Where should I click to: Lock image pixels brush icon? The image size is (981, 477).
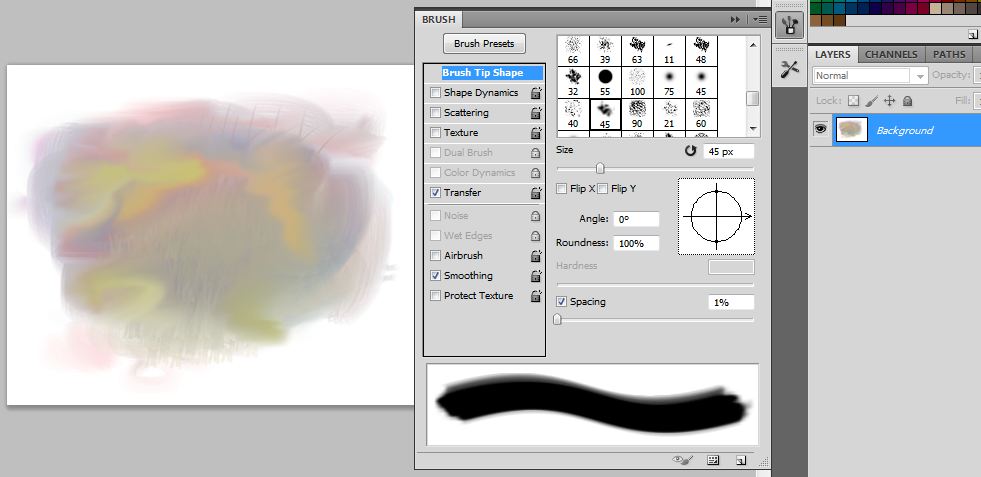tap(872, 100)
